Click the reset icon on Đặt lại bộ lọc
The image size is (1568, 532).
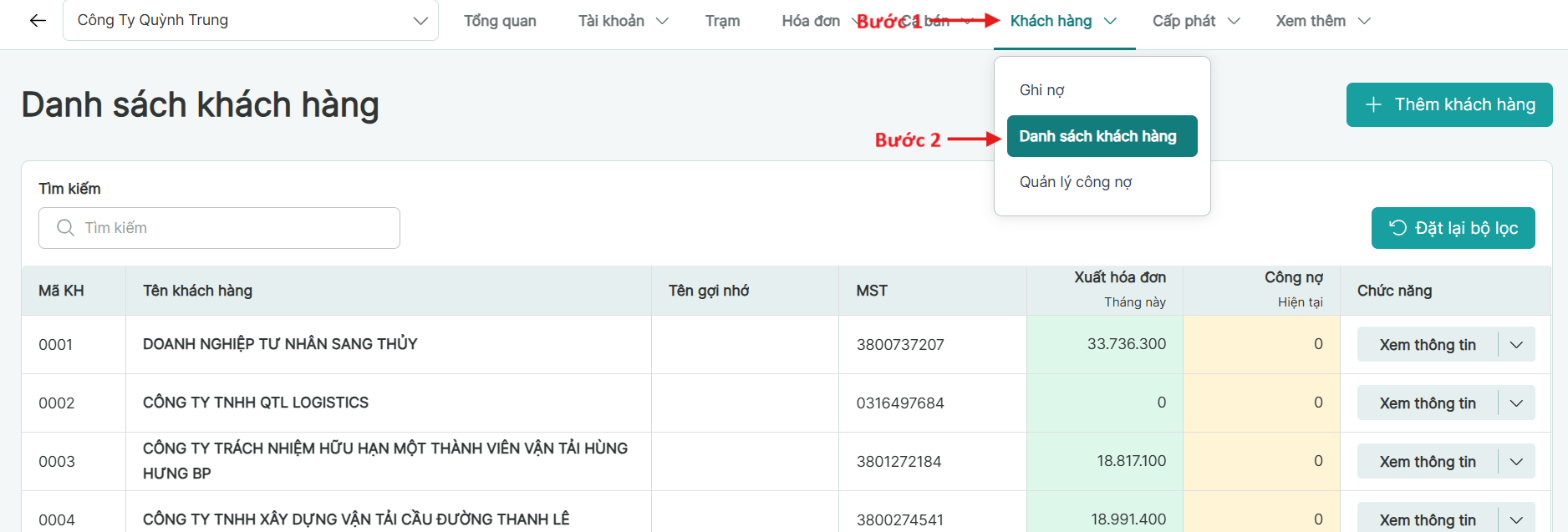1397,228
